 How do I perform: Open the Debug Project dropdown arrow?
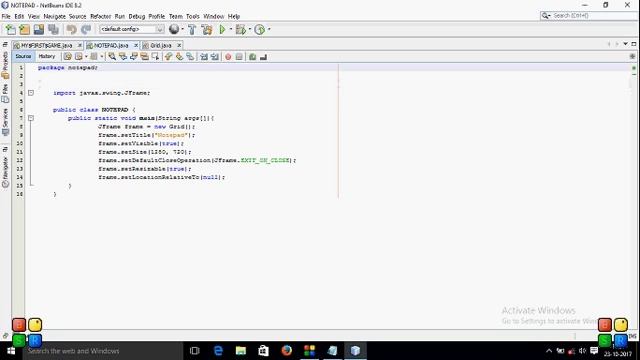(249, 29)
